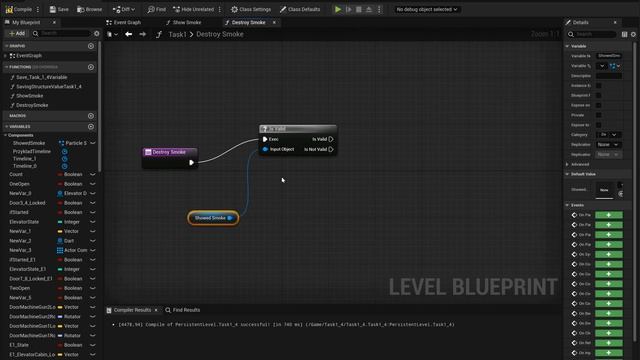Click the Step/advance frame button
The image size is (640, 360).
pyautogui.click(x=349, y=9)
